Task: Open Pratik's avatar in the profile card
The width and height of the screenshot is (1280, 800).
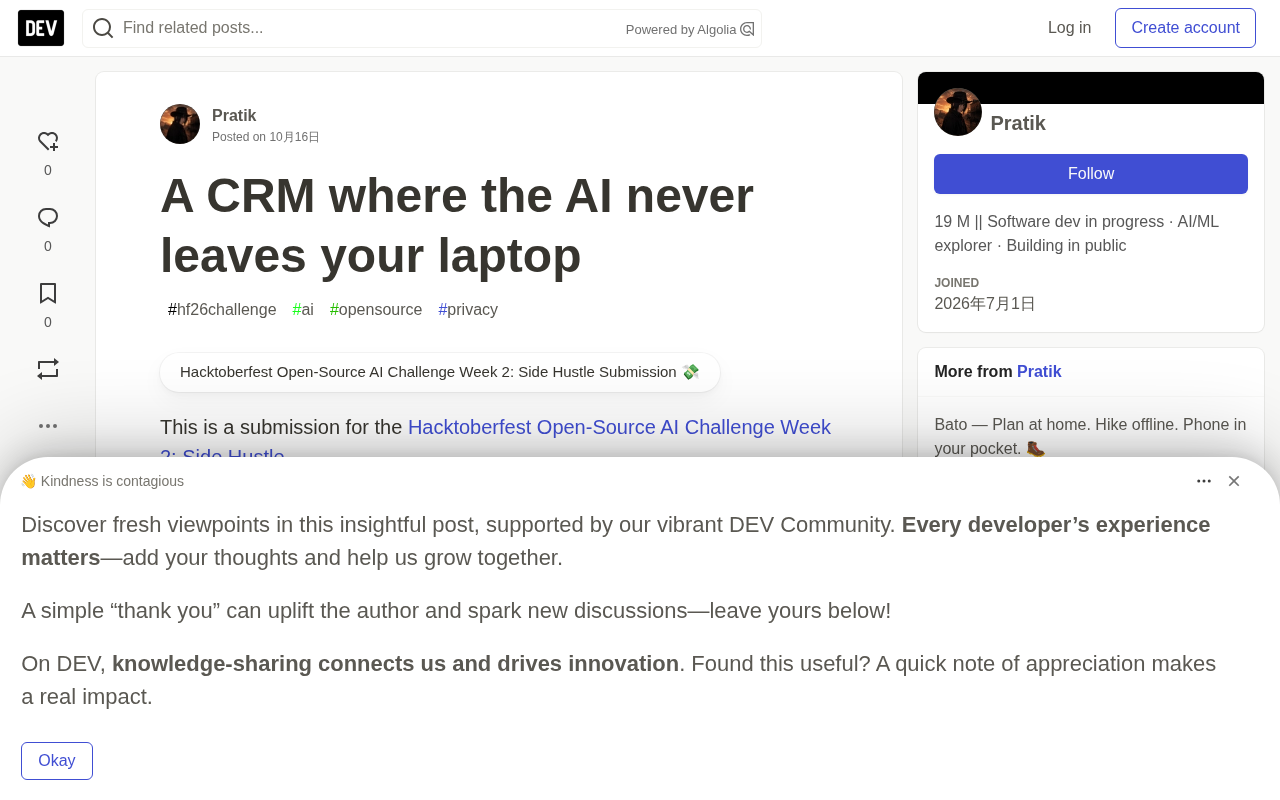Action: coord(958,112)
